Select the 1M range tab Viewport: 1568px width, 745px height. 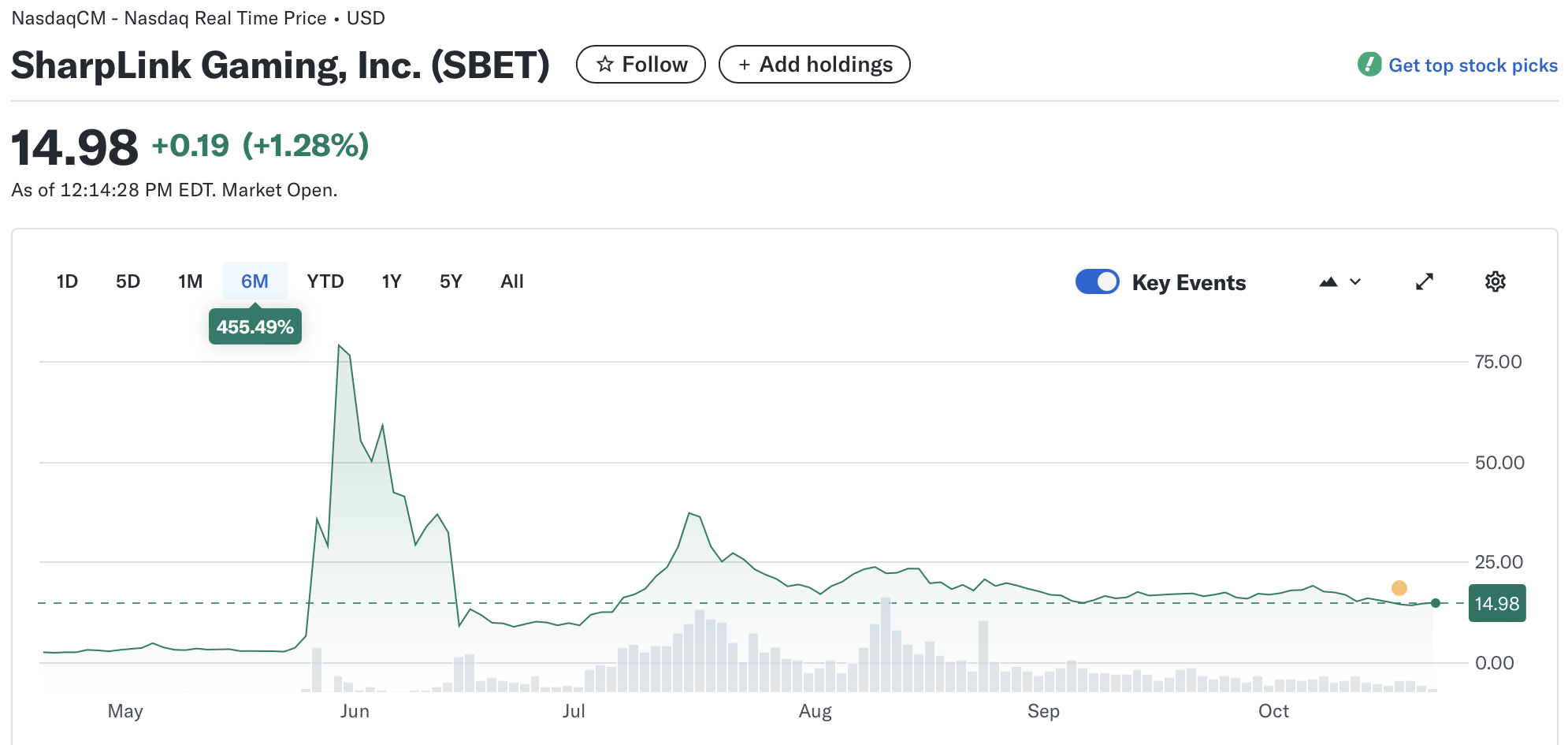pos(190,281)
